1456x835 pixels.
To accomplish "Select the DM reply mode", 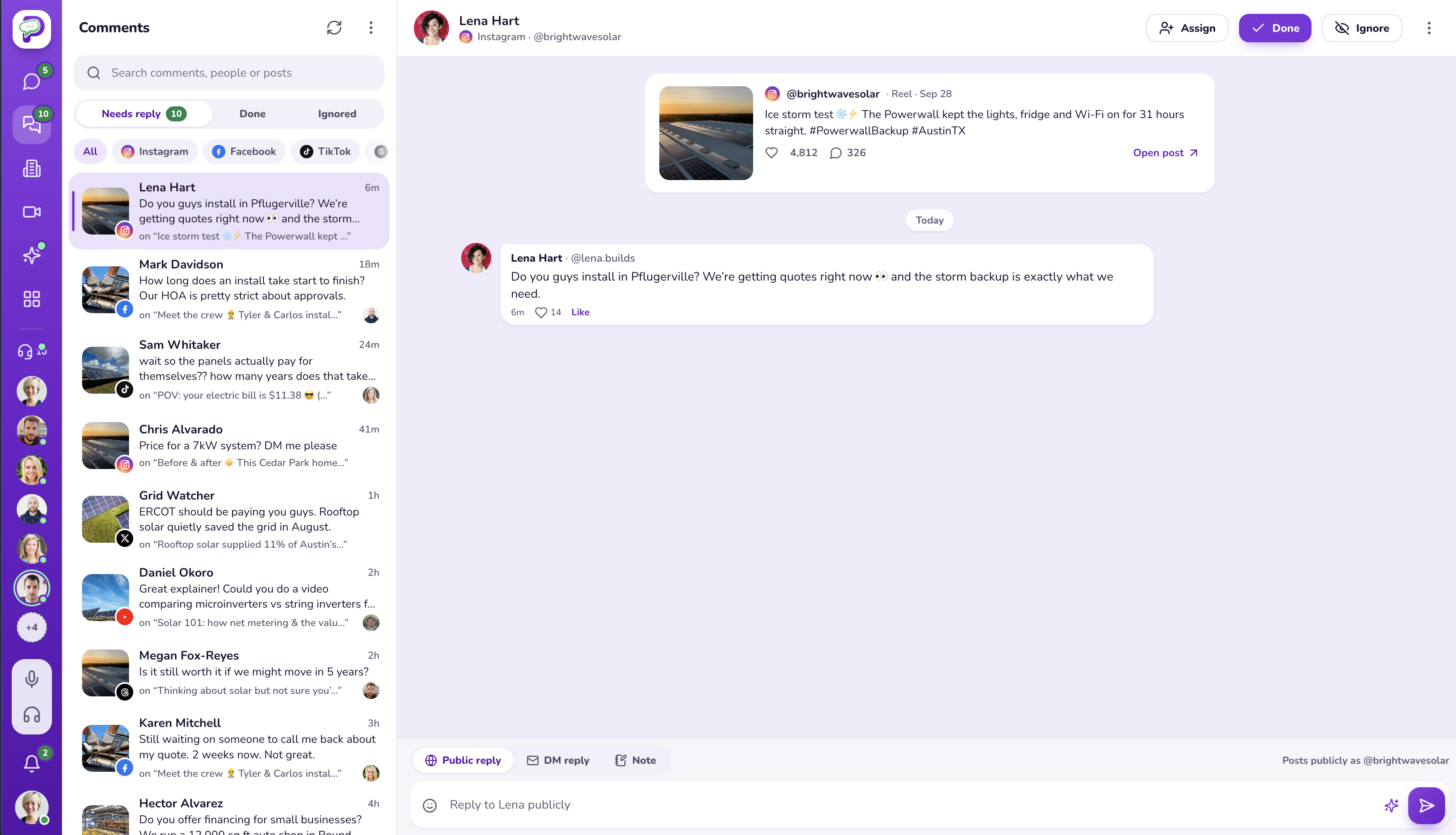I will tap(558, 760).
